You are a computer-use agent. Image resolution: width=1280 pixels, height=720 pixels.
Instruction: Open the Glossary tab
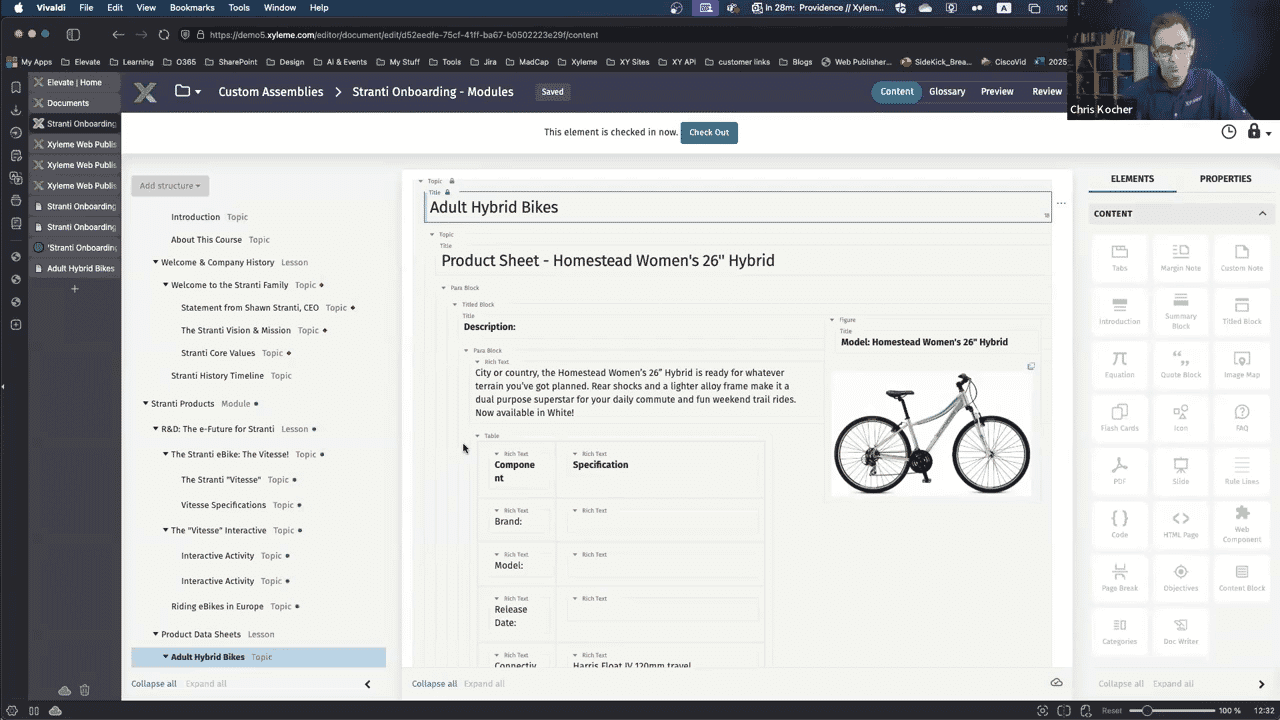pos(946,91)
